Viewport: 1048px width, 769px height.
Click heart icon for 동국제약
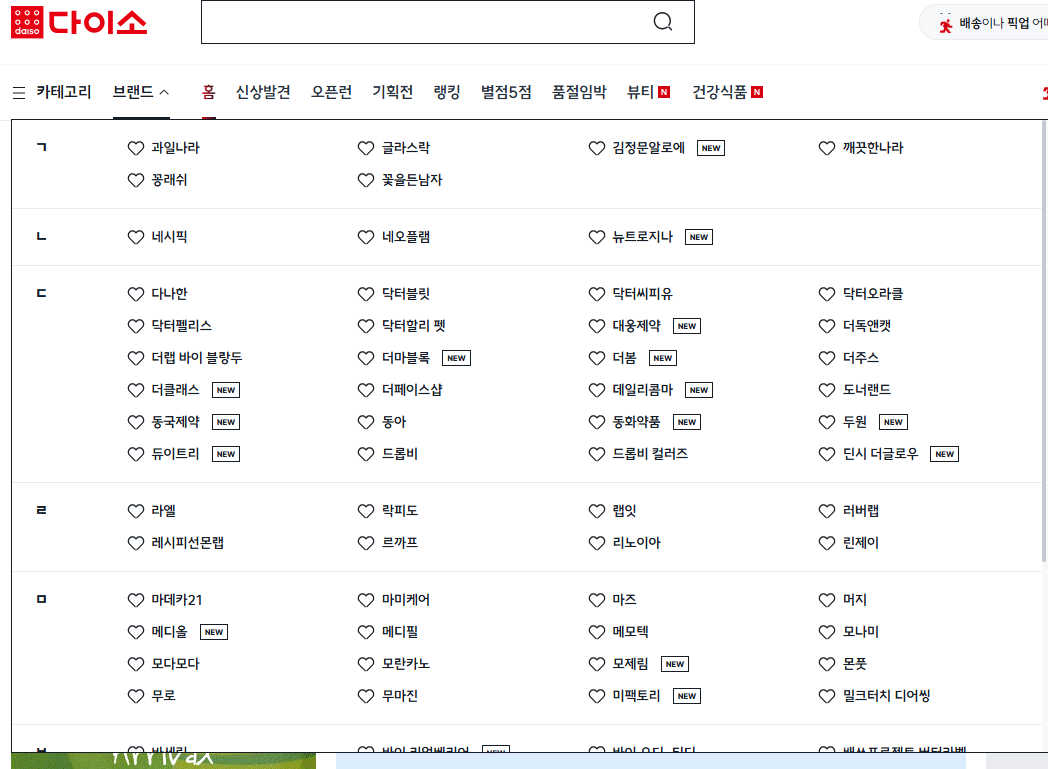pyautogui.click(x=136, y=422)
